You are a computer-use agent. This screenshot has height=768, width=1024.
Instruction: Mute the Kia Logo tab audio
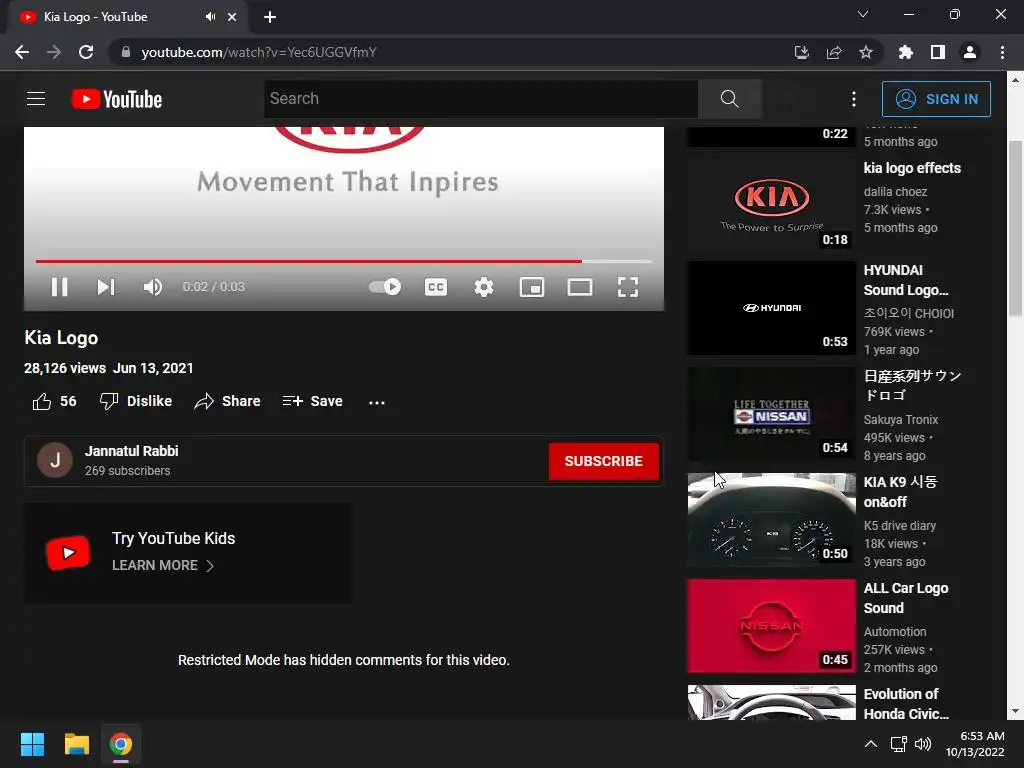pyautogui.click(x=210, y=17)
